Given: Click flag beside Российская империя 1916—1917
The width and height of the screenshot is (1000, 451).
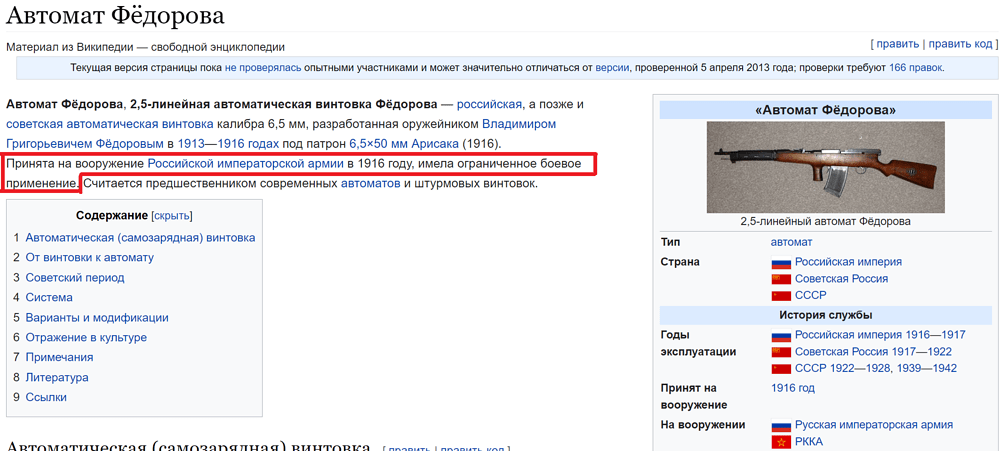Looking at the screenshot, I should 780,335.
